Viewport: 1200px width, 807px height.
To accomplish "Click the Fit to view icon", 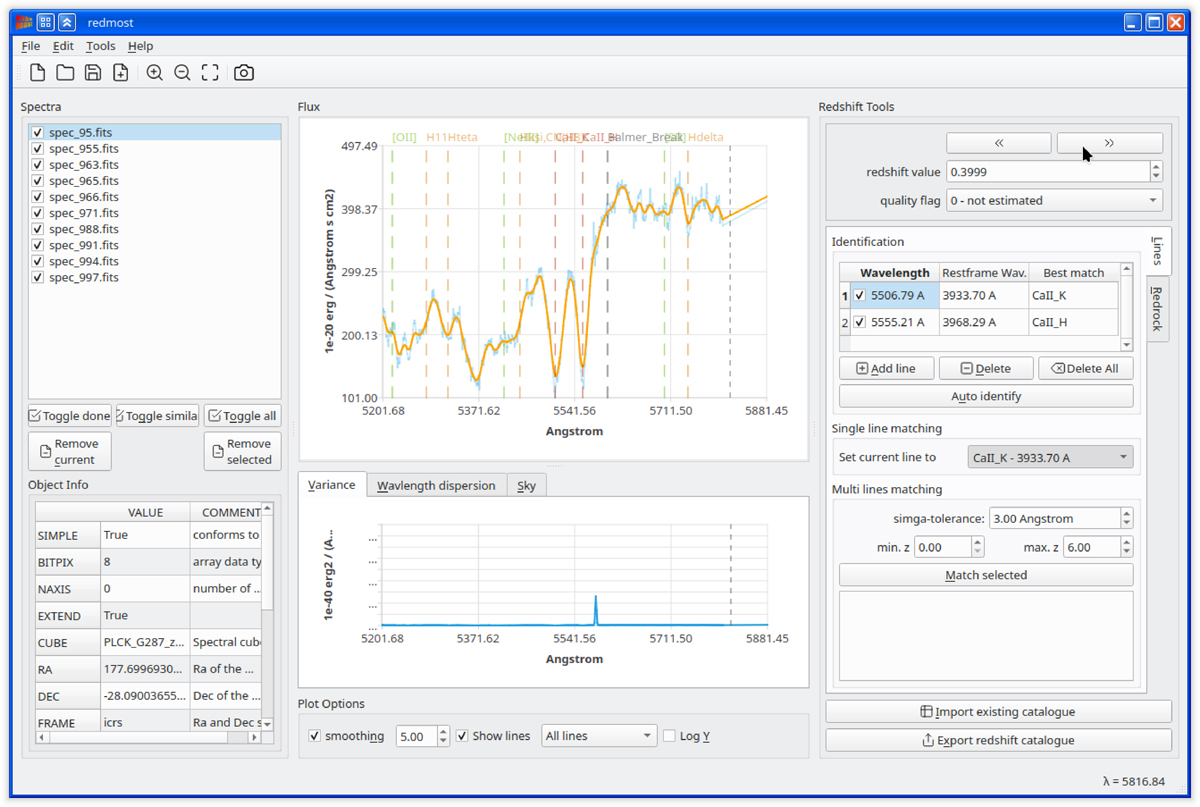I will 210,73.
